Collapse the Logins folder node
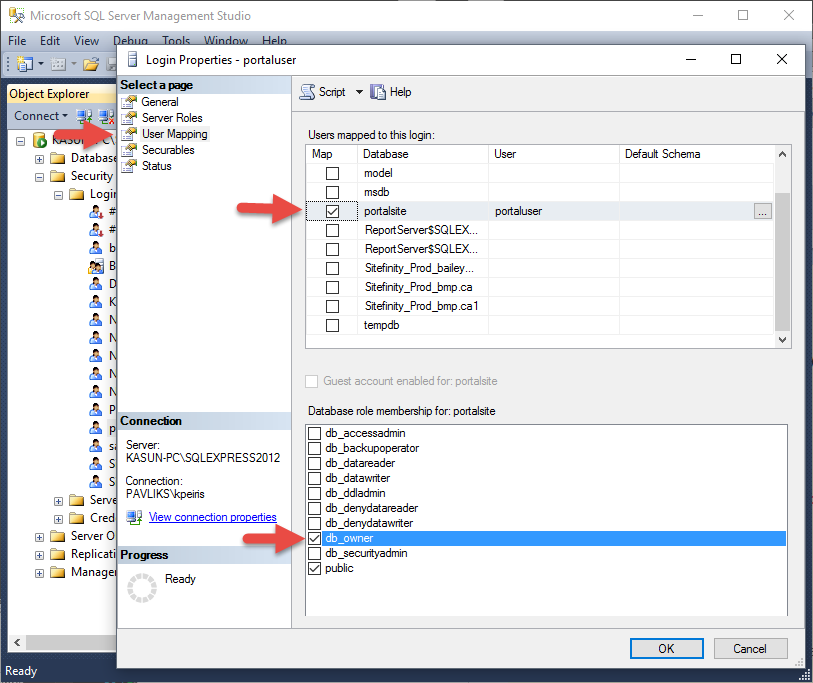The image size is (813, 683). (59, 196)
